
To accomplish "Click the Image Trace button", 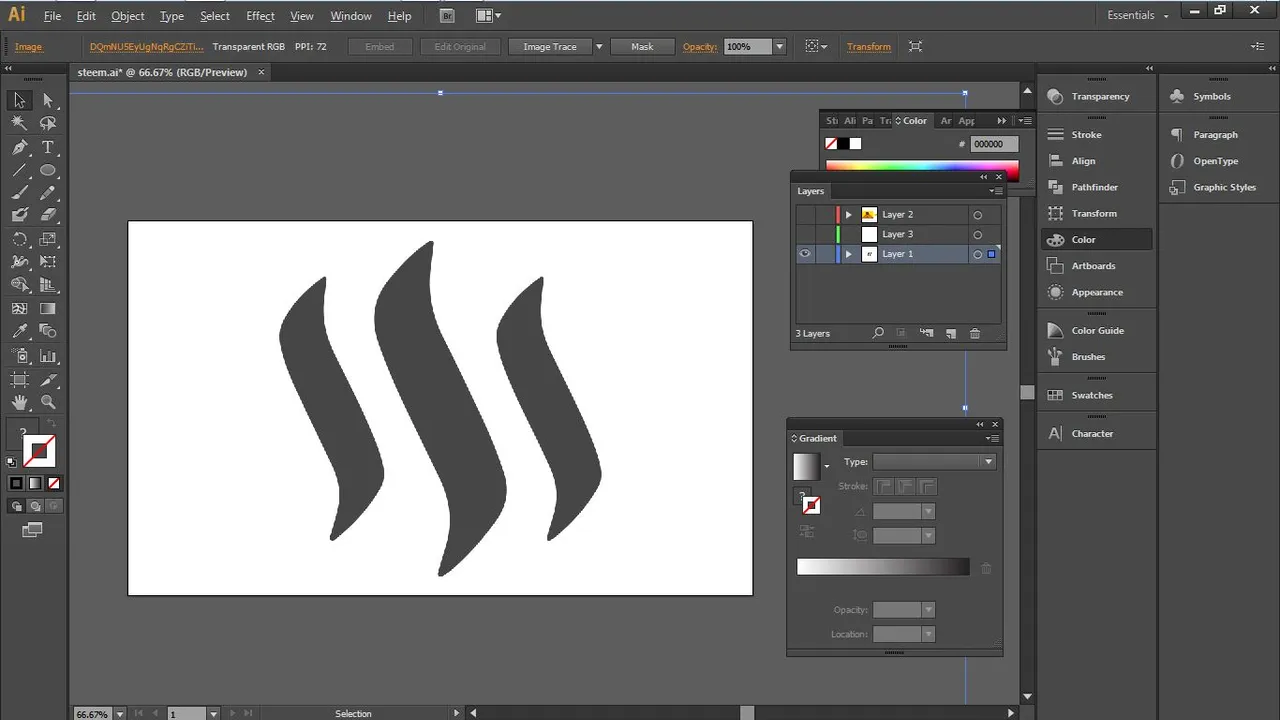I will click(550, 47).
